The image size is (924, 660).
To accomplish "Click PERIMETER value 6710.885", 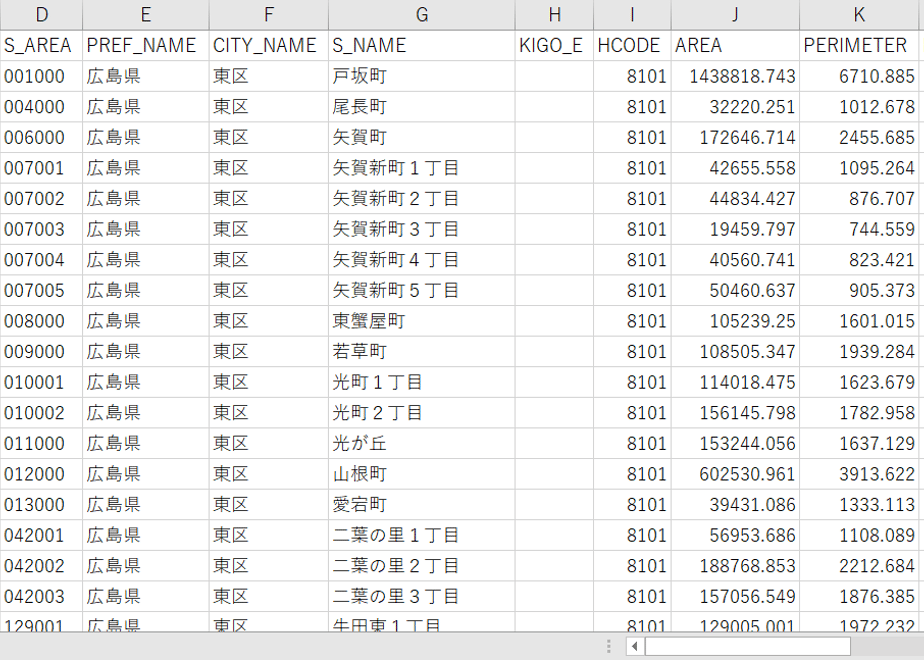I will (859, 76).
